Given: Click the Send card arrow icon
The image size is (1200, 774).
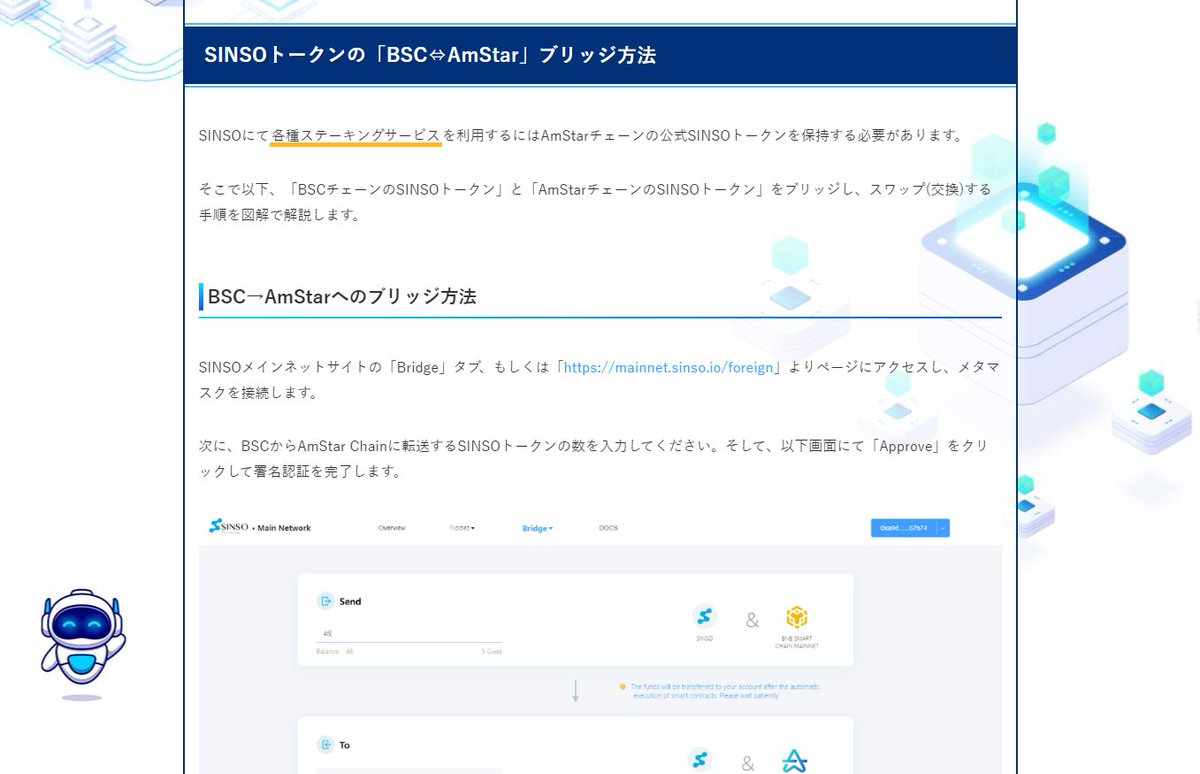Looking at the screenshot, I should pyautogui.click(x=325, y=601).
